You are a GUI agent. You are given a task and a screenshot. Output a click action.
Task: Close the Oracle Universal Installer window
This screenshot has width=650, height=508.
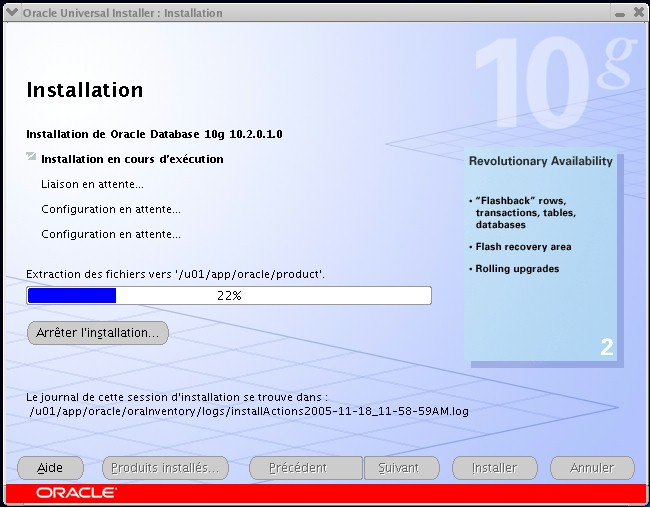point(639,12)
